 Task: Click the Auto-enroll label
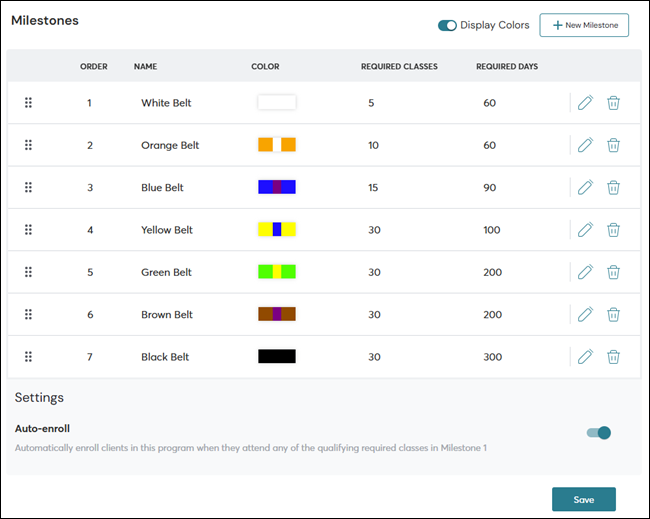point(42,429)
